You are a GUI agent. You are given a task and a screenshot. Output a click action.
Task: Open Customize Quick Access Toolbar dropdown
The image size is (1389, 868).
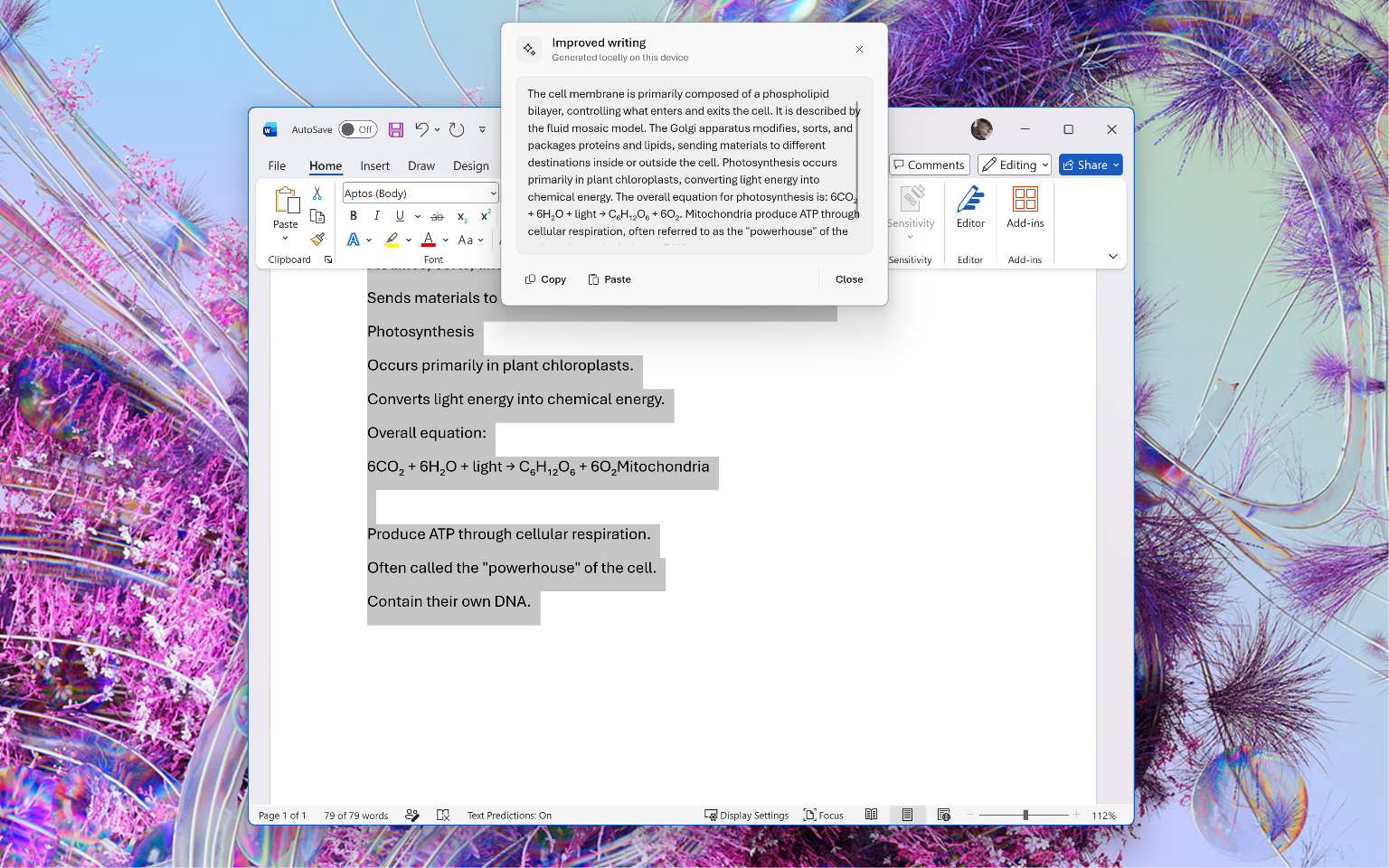click(483, 129)
